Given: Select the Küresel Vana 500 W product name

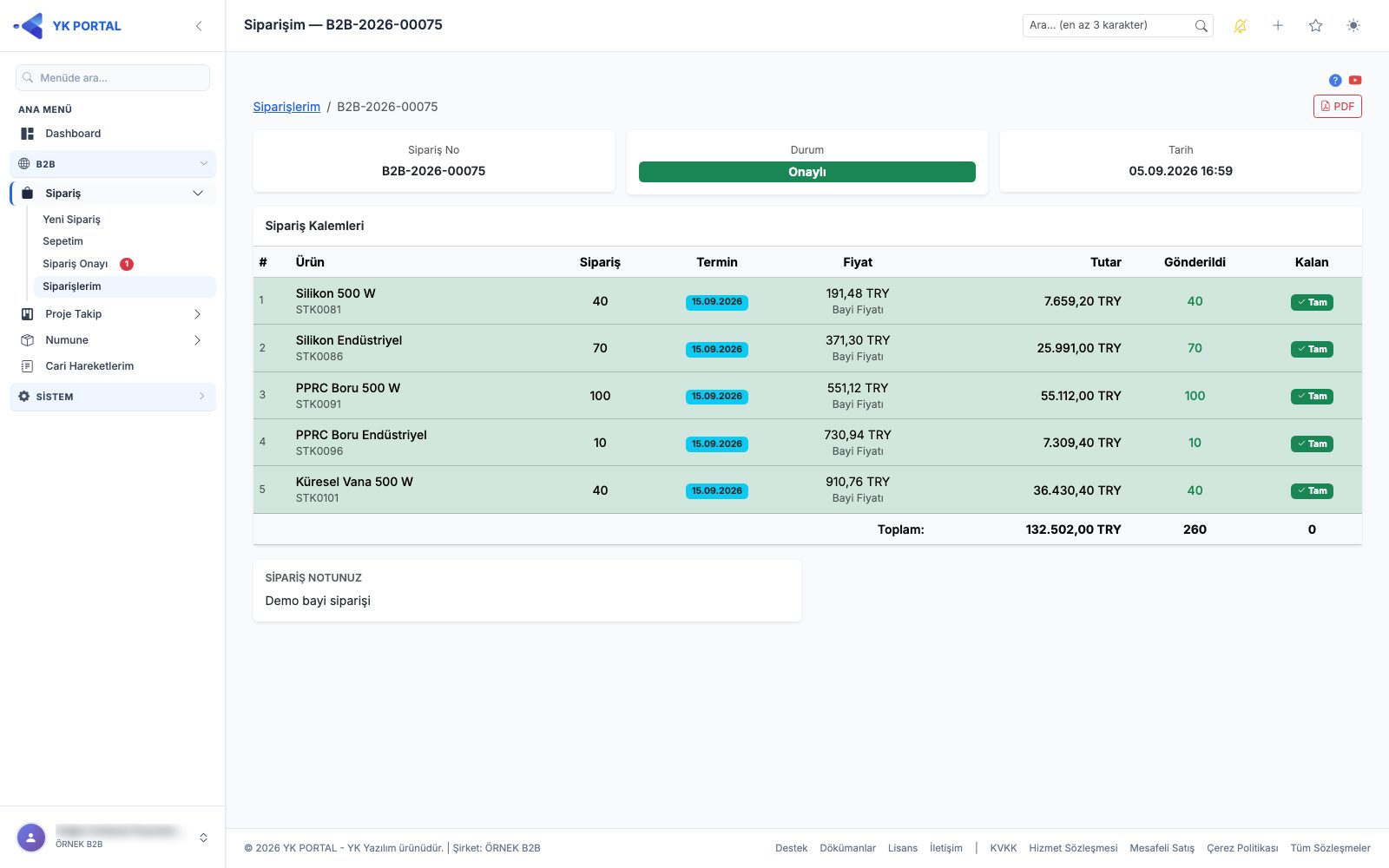Looking at the screenshot, I should (x=354, y=482).
